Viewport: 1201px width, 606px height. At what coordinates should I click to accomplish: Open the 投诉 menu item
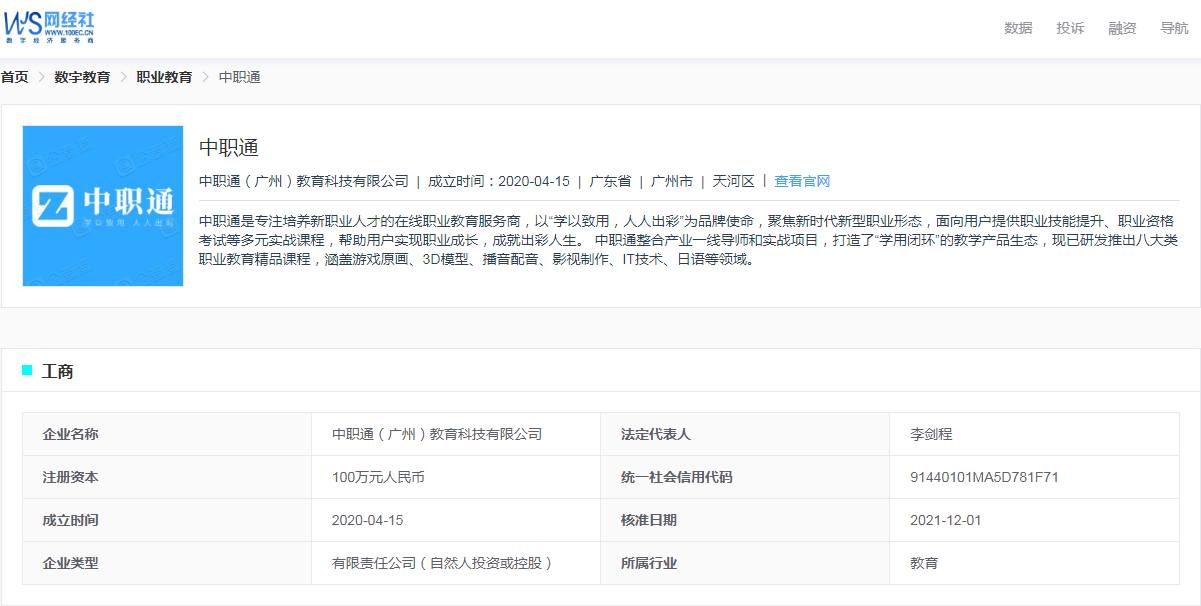(1070, 28)
